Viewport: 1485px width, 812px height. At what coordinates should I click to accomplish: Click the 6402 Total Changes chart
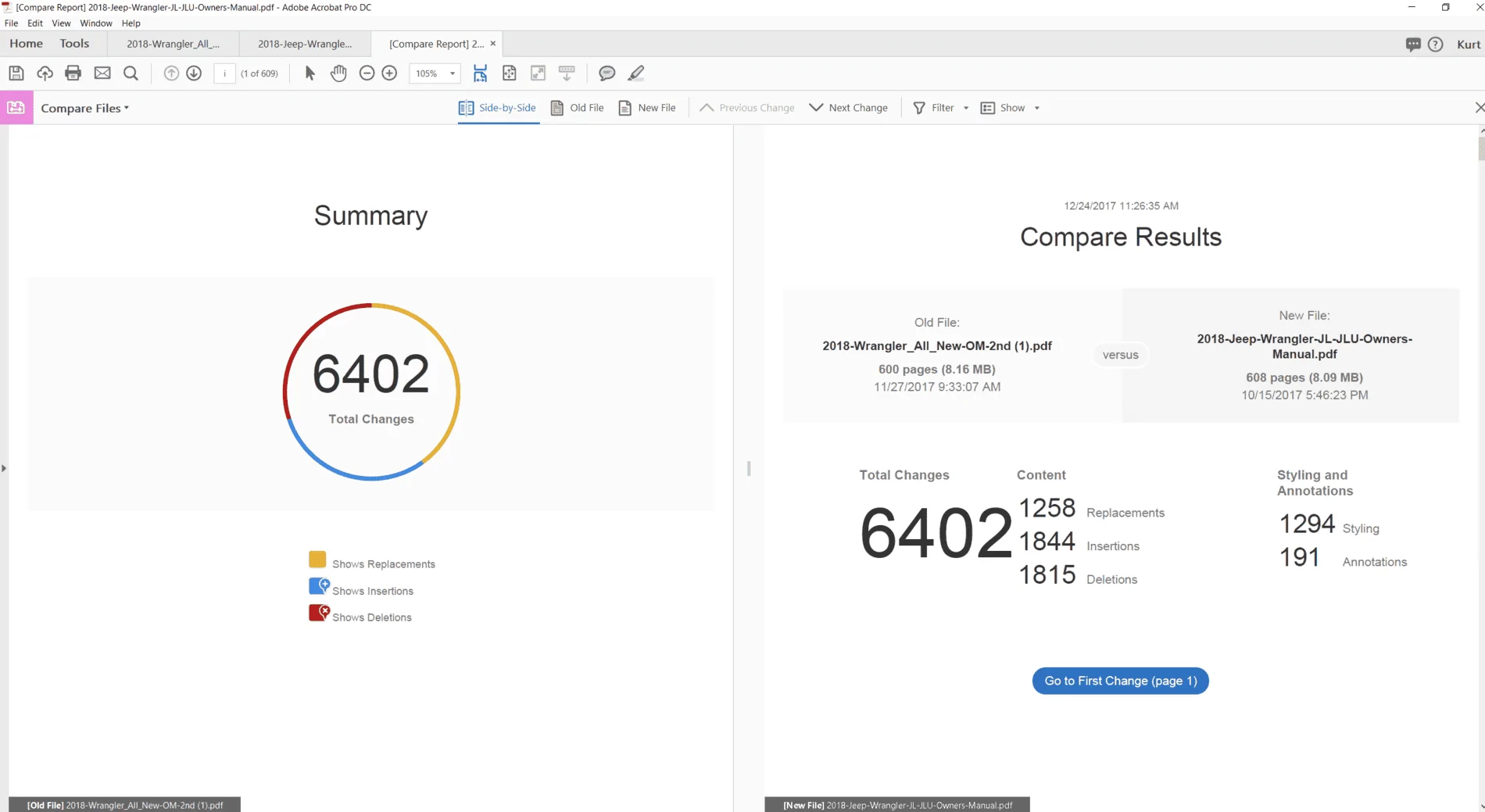pos(371,392)
